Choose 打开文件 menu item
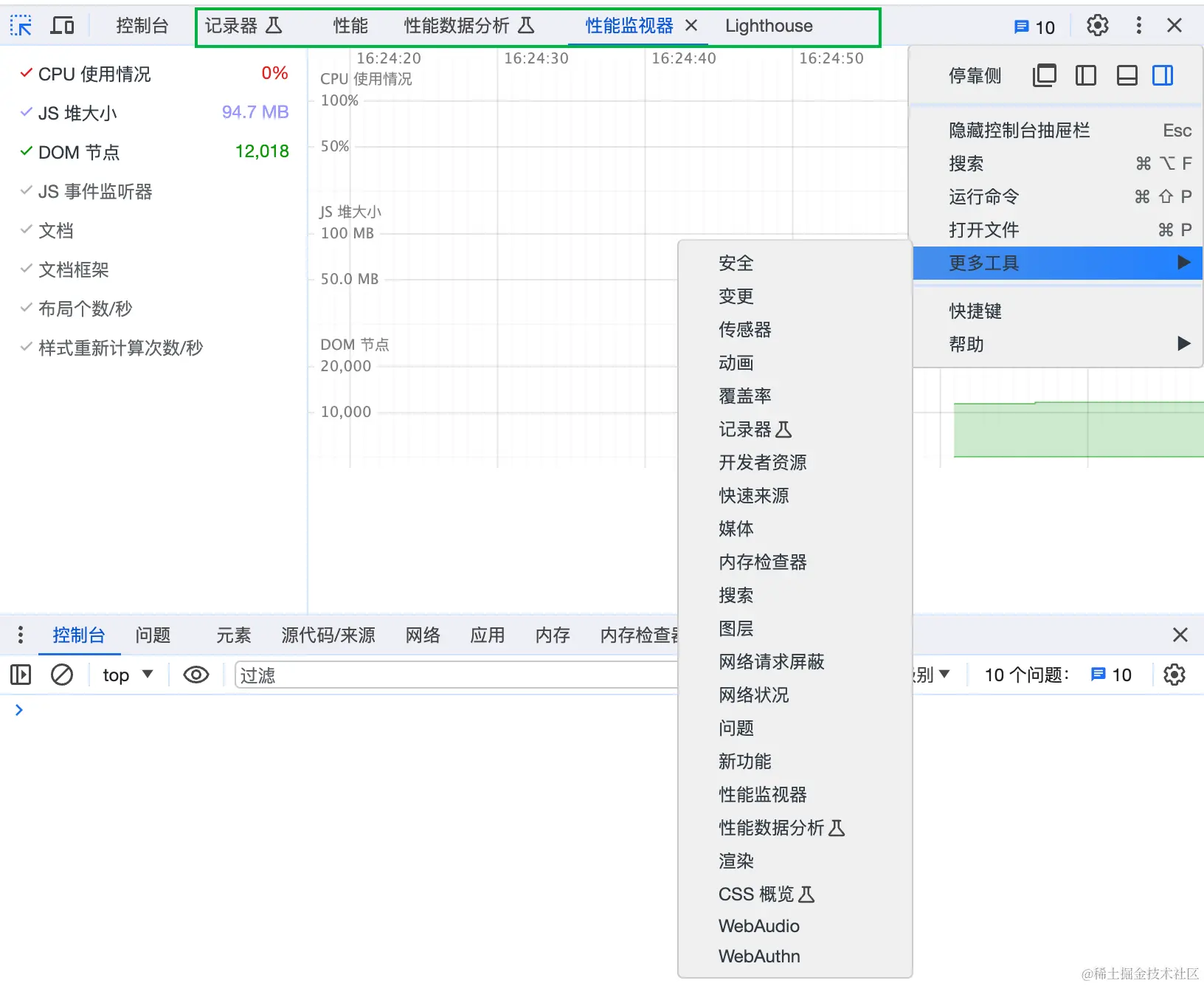 pyautogui.click(x=1058, y=230)
